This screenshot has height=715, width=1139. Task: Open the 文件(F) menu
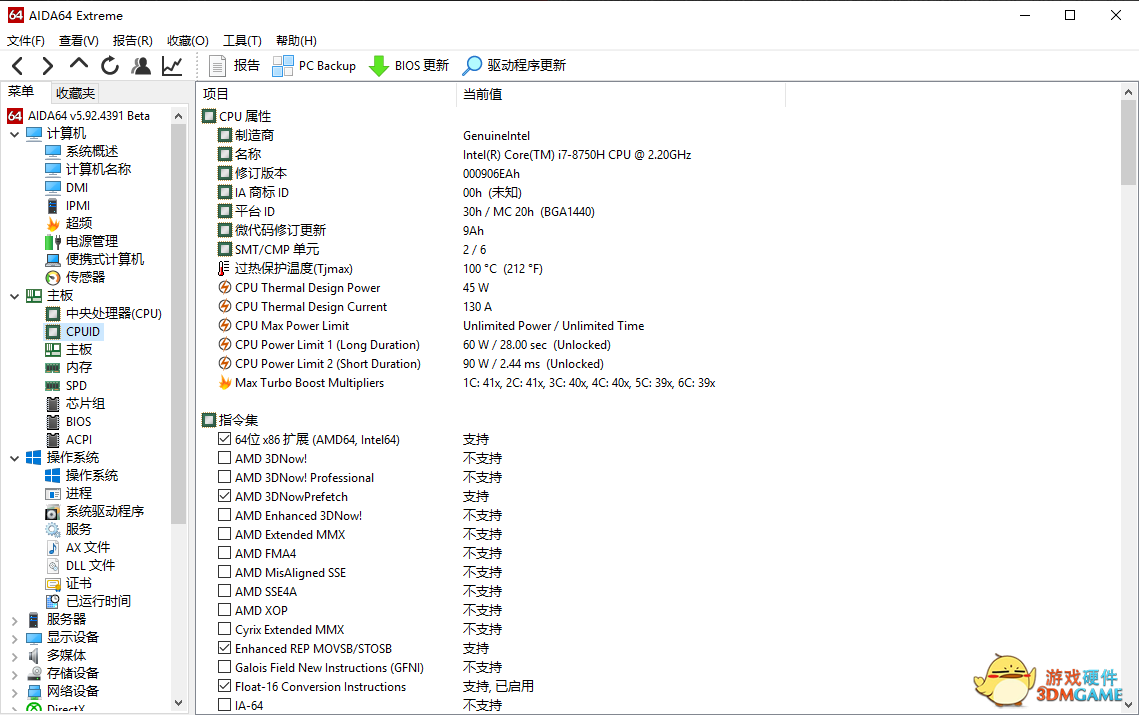point(26,41)
